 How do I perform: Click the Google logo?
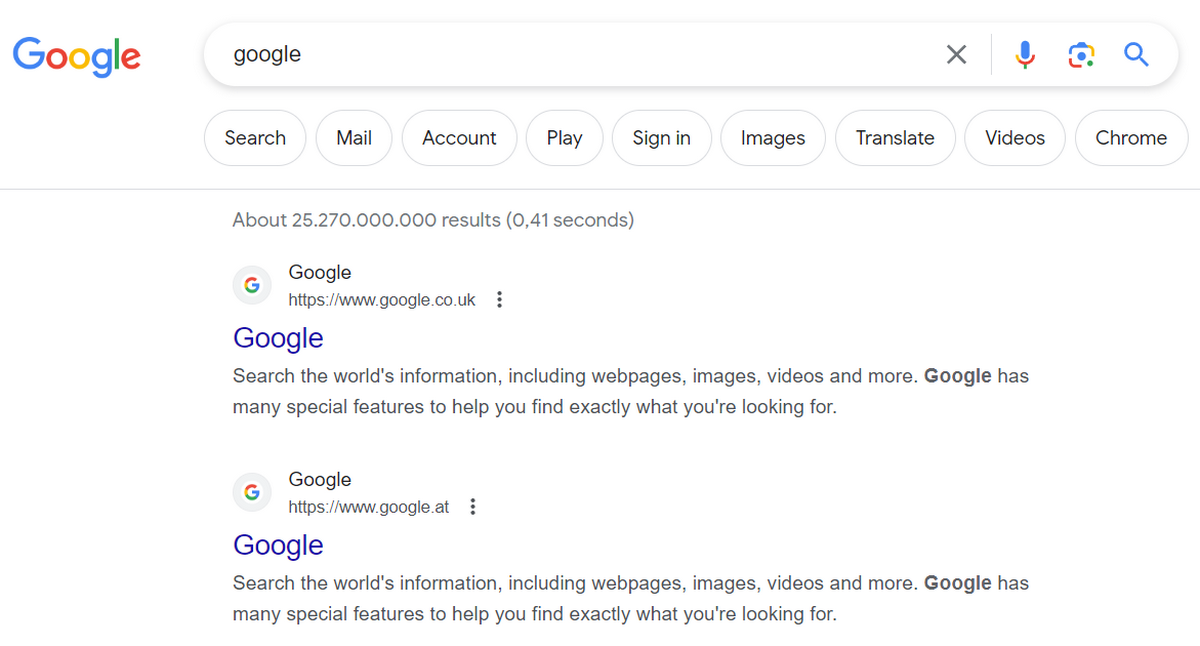click(x=77, y=55)
